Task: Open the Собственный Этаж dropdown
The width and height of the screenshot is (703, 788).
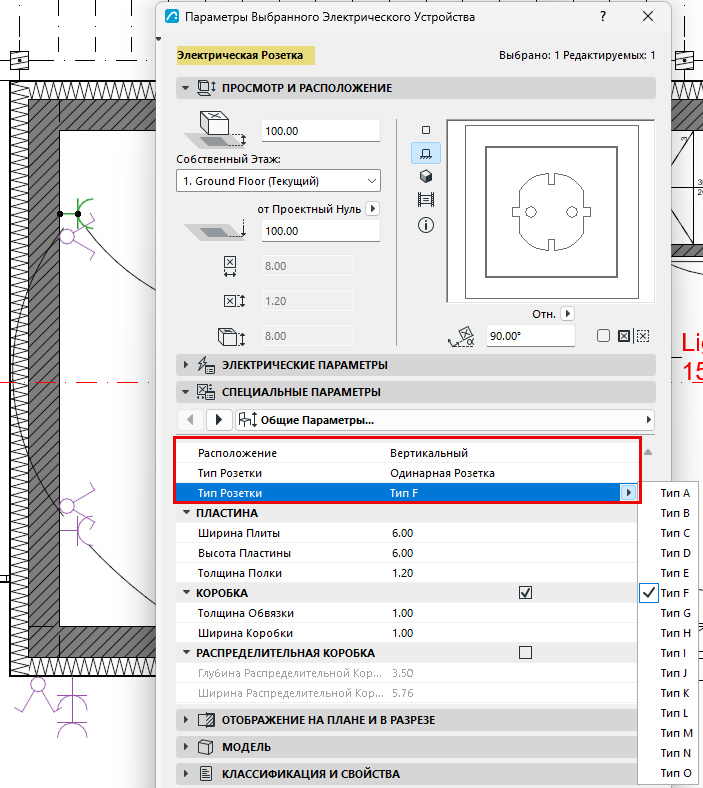Action: tap(278, 181)
